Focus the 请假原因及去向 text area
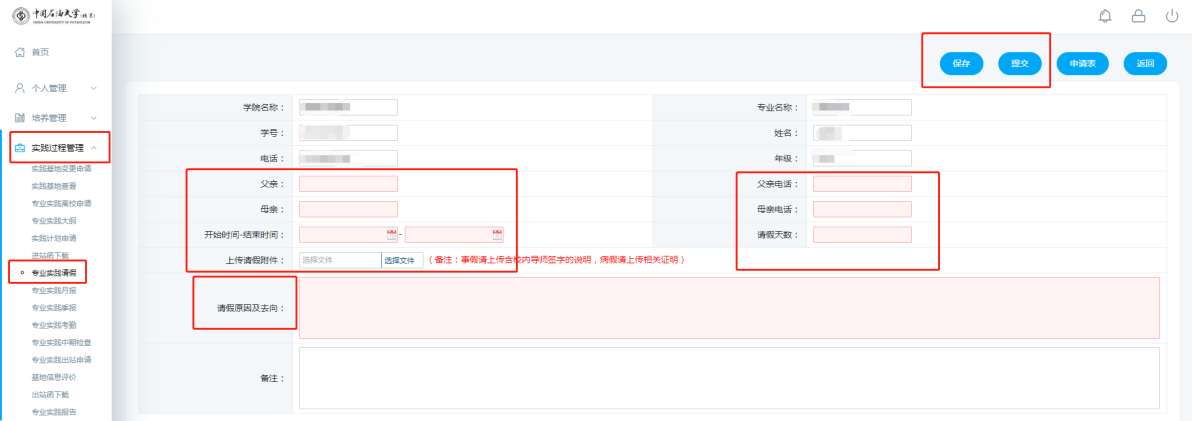 pyautogui.click(x=728, y=308)
